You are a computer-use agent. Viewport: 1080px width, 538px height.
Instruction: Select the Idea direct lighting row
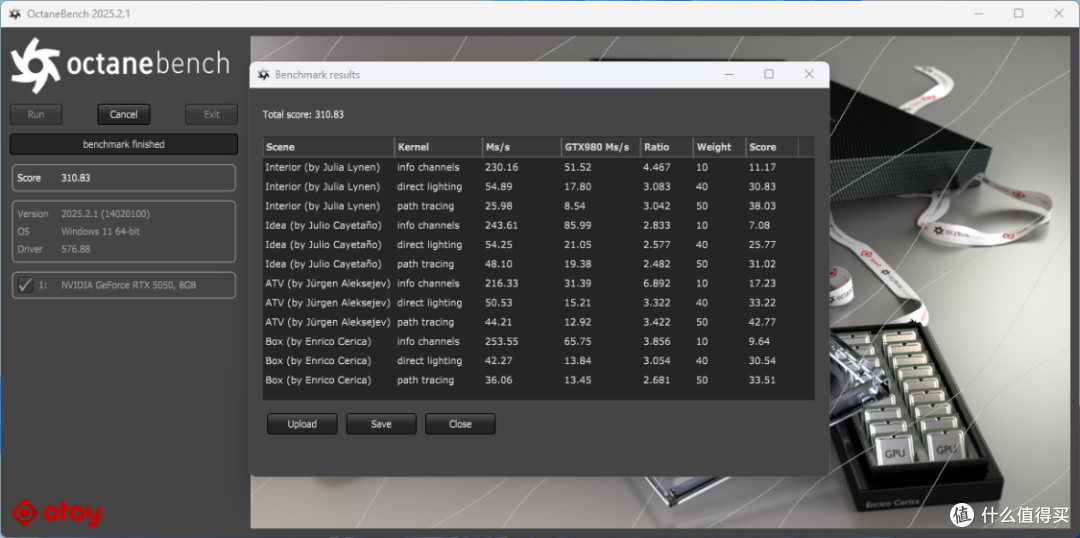(x=538, y=245)
